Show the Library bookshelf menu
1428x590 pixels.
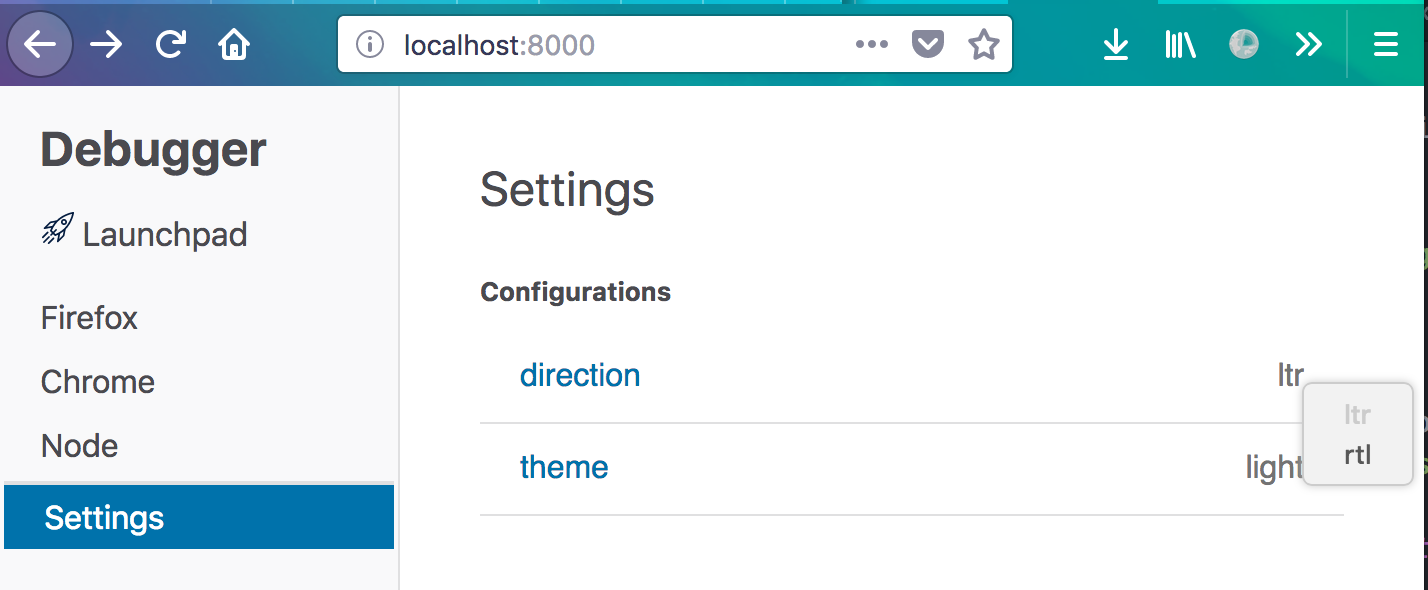coord(1180,45)
